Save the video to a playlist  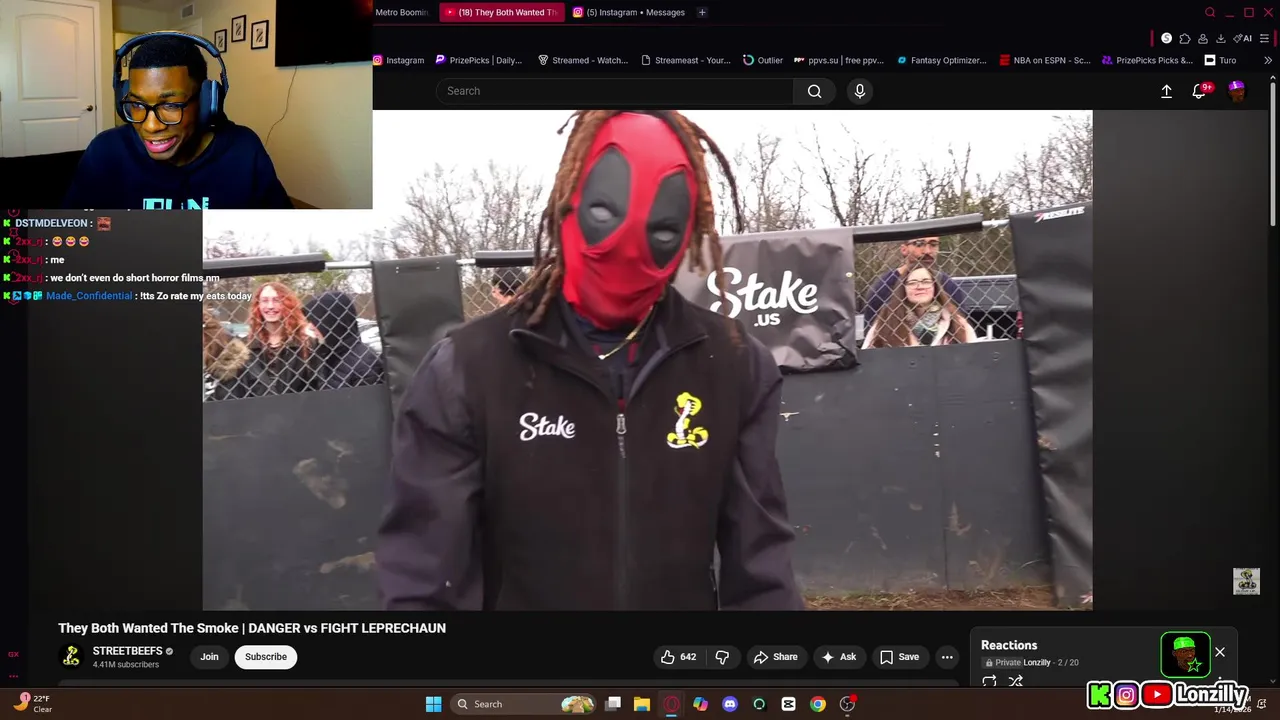899,657
